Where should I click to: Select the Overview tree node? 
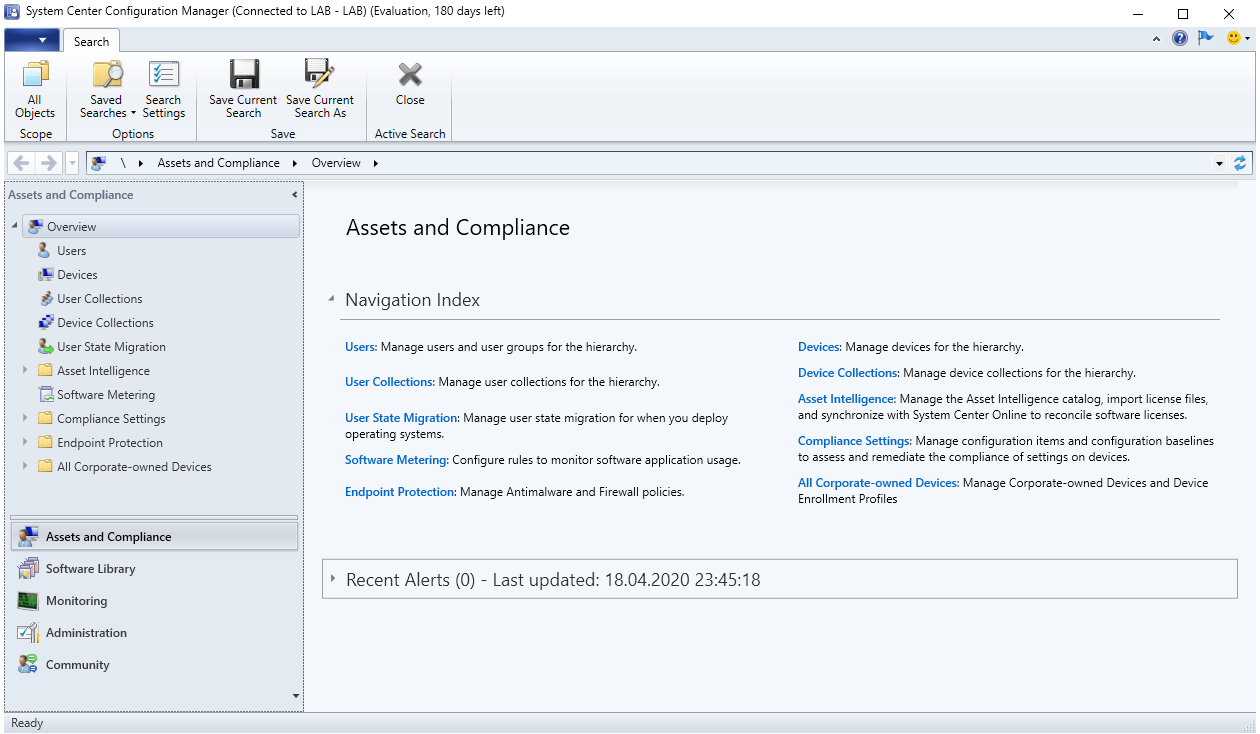[160, 227]
